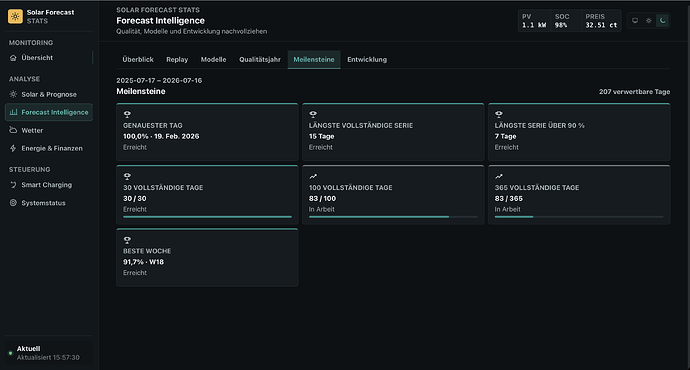Click the Solar Forecast sun logo icon
The width and height of the screenshot is (690, 370).
click(15, 16)
